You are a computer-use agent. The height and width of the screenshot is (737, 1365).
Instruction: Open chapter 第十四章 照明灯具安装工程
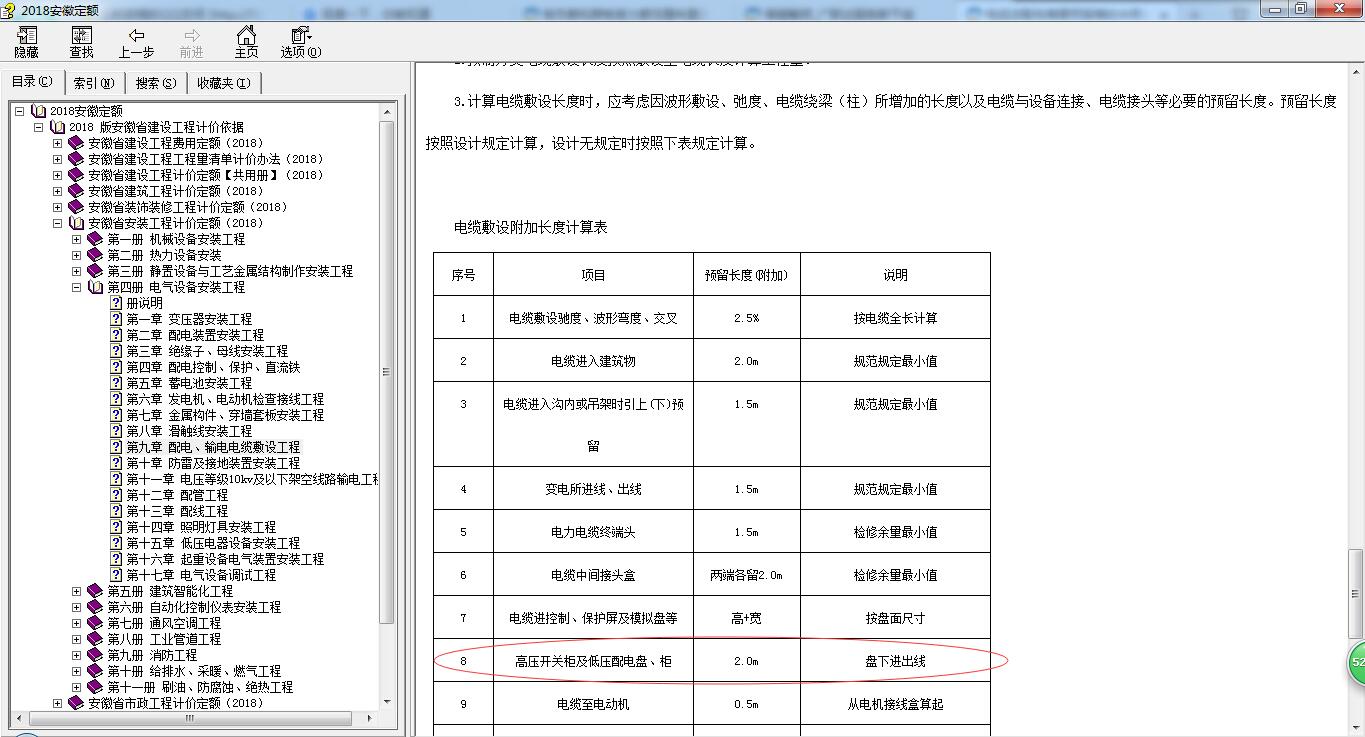click(x=201, y=527)
